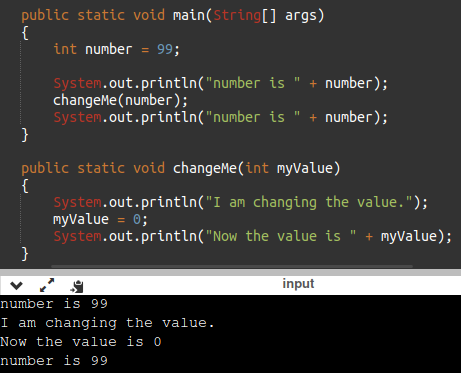Viewport: 461px width, 373px height.
Task: Click the closing brace of the changeMe method
Action: 25,254
